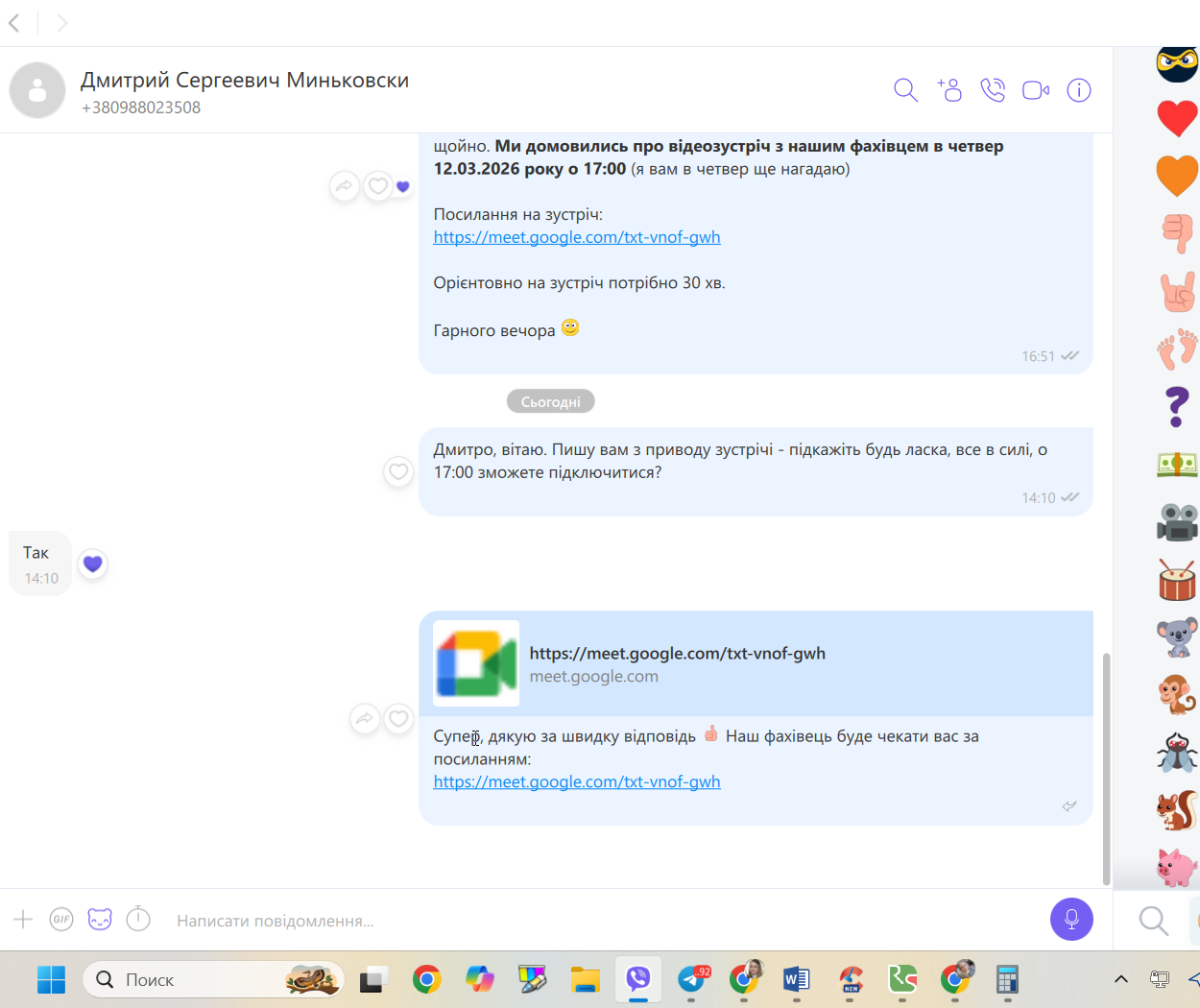The height and width of the screenshot is (1008, 1200).
Task: Send the purple question mark sticker
Action: tap(1177, 407)
